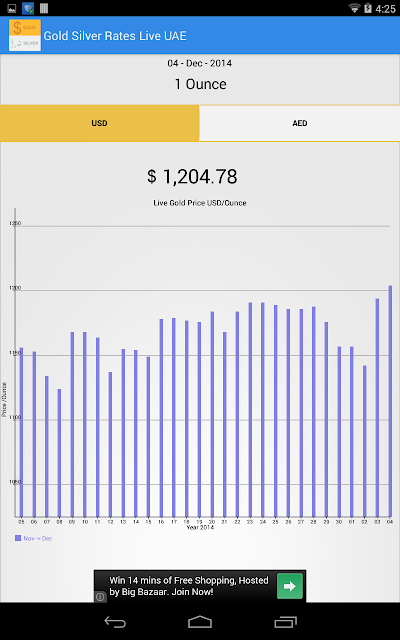Open the picture notification icon in status bar
This screenshot has width=400, height=640.
12,8
